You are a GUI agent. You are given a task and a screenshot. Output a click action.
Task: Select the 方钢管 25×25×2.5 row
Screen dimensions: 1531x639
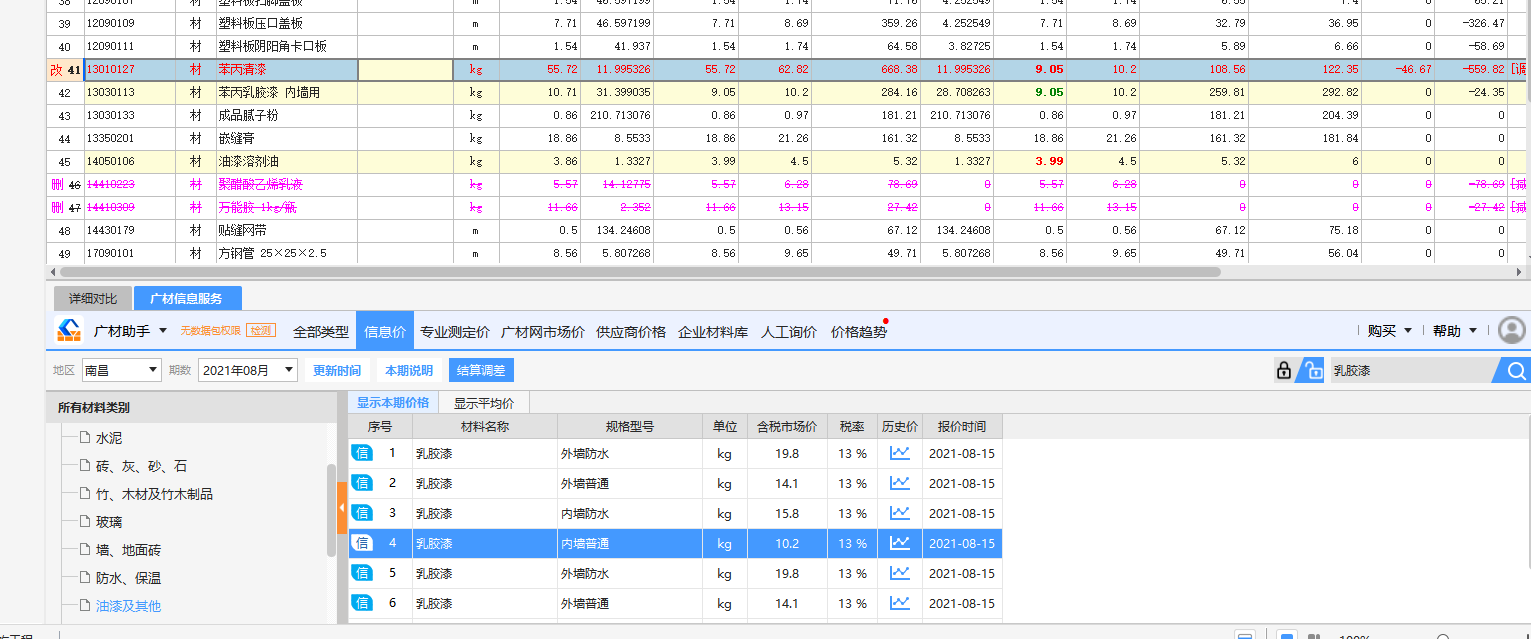pyautogui.click(x=788, y=253)
